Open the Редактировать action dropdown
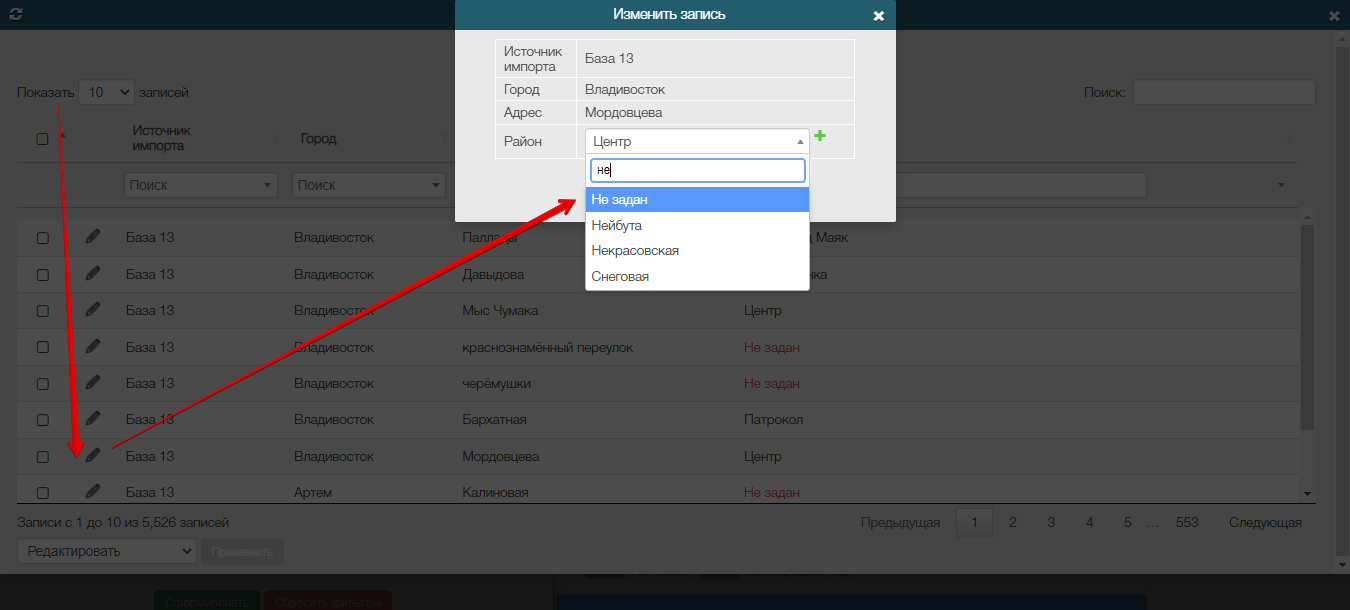The width and height of the screenshot is (1350, 610). pos(107,551)
